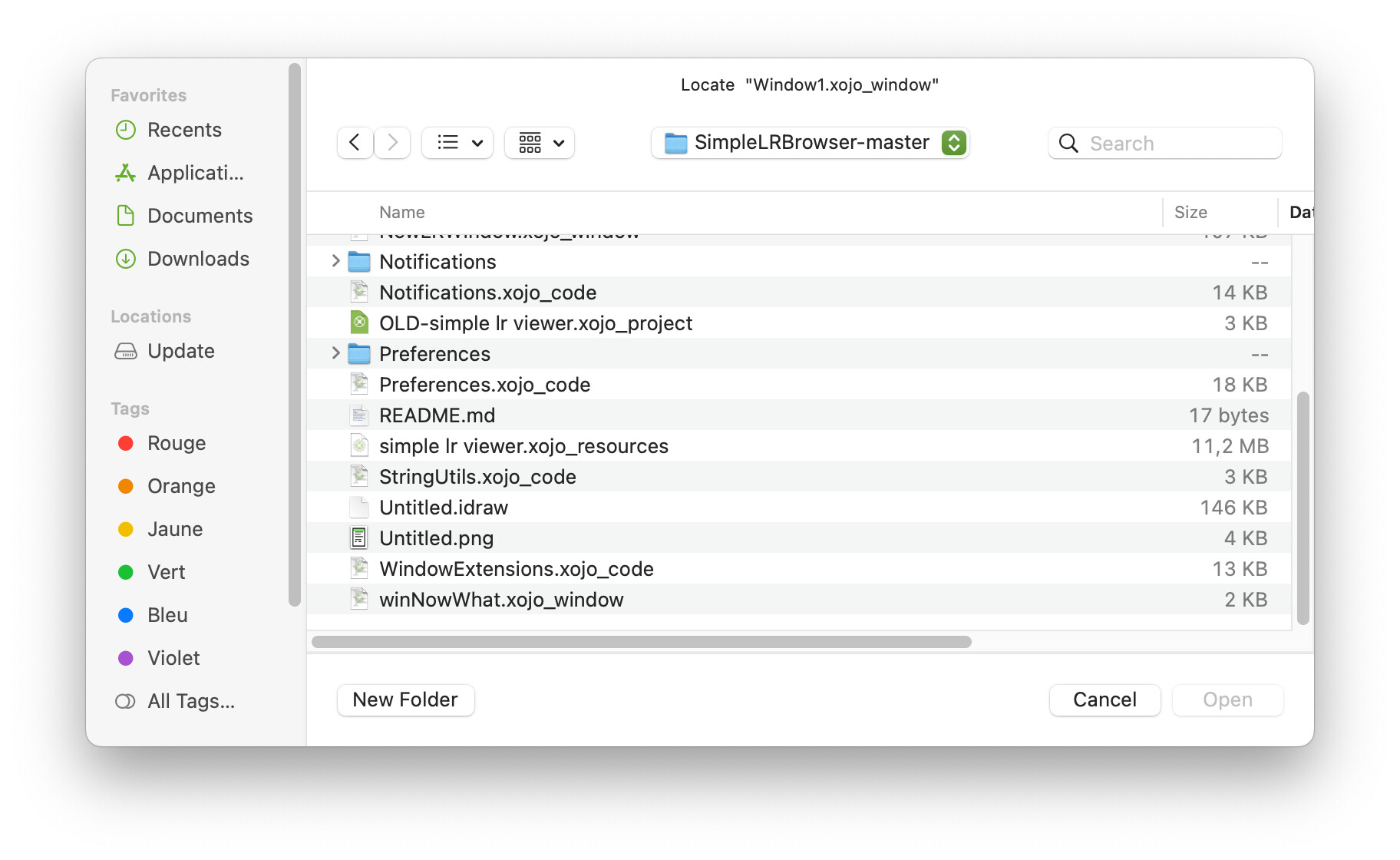Sort by Name column header
Viewport: 1400px width, 860px height.
click(401, 213)
